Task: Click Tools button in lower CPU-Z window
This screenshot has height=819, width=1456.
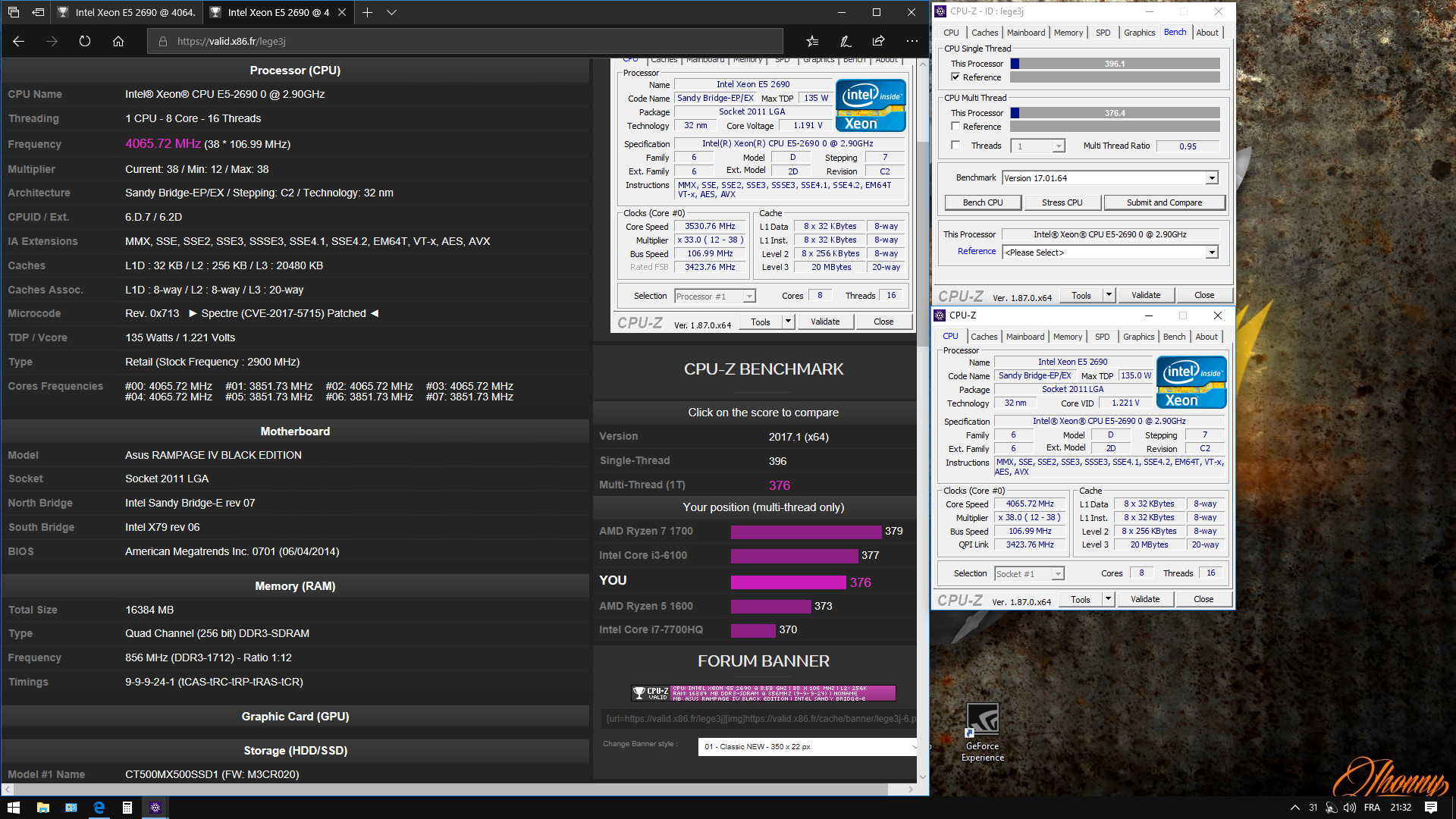Action: [x=1080, y=599]
